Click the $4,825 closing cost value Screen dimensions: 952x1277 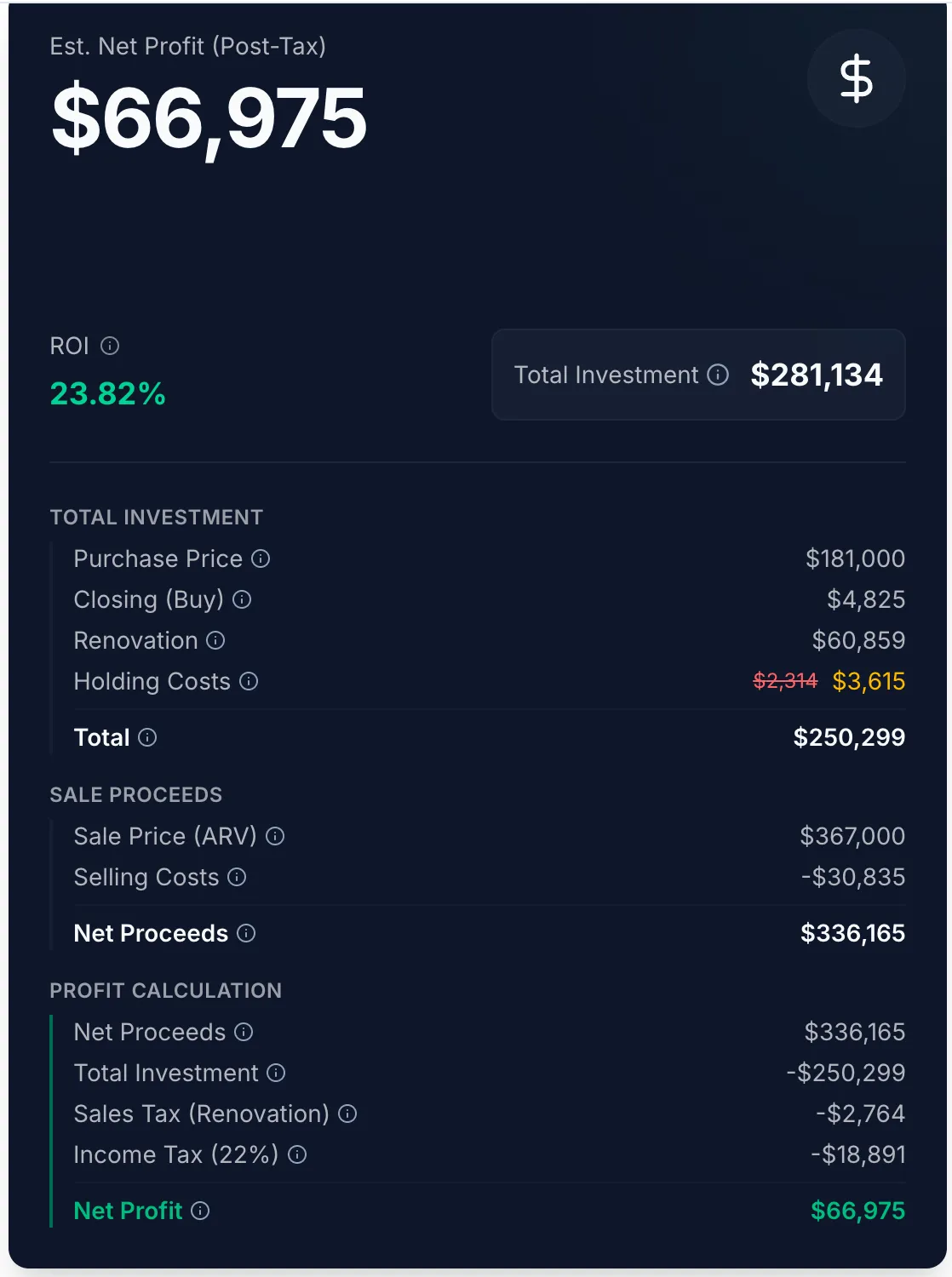tap(866, 599)
